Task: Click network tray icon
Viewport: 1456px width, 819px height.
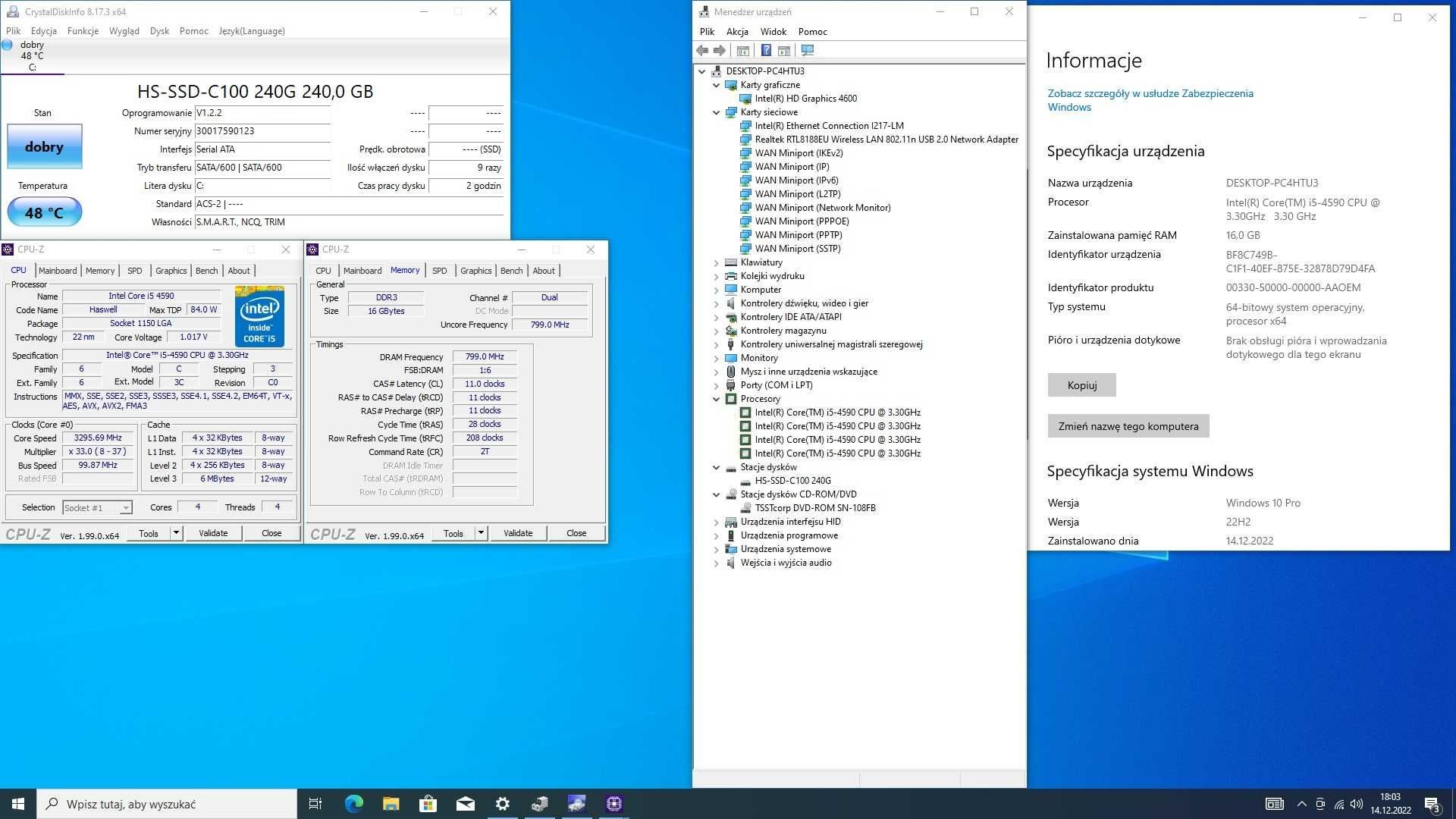Action: 1339,804
